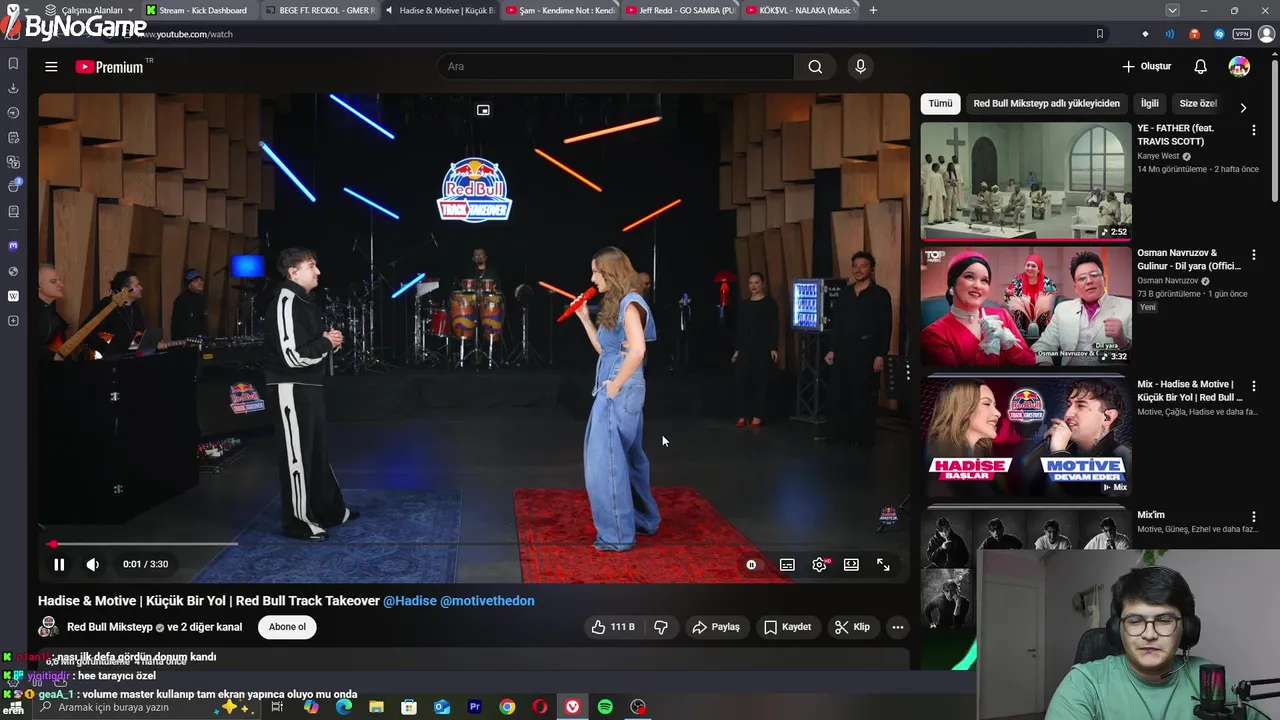Select the Tümü filter chip

pyautogui.click(x=940, y=104)
